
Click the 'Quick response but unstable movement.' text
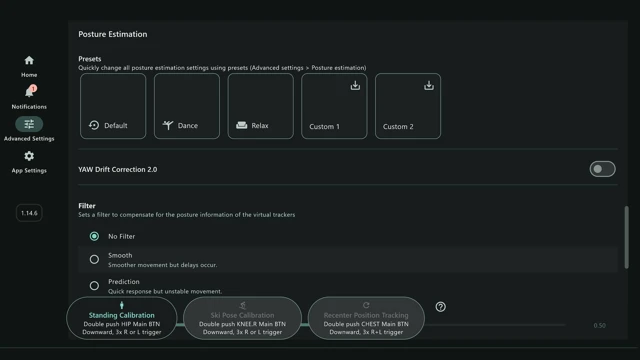tap(165, 291)
